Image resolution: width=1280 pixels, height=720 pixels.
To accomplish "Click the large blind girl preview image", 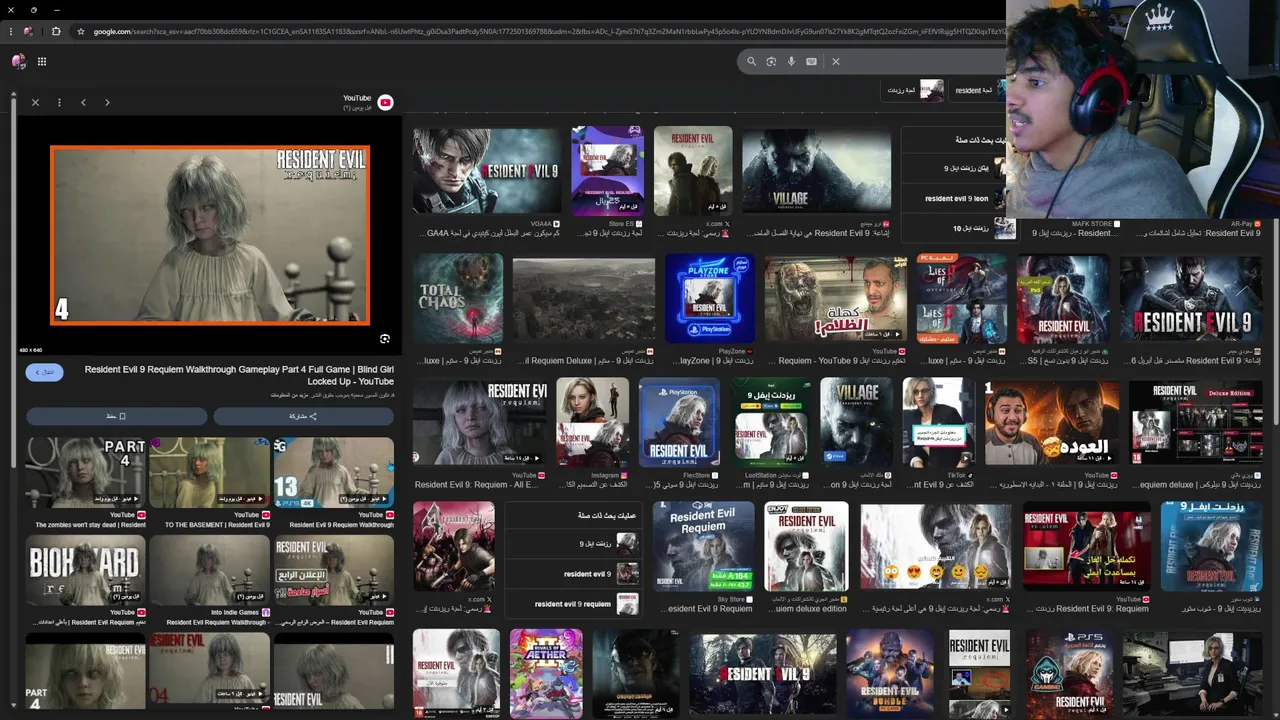I will (210, 235).
